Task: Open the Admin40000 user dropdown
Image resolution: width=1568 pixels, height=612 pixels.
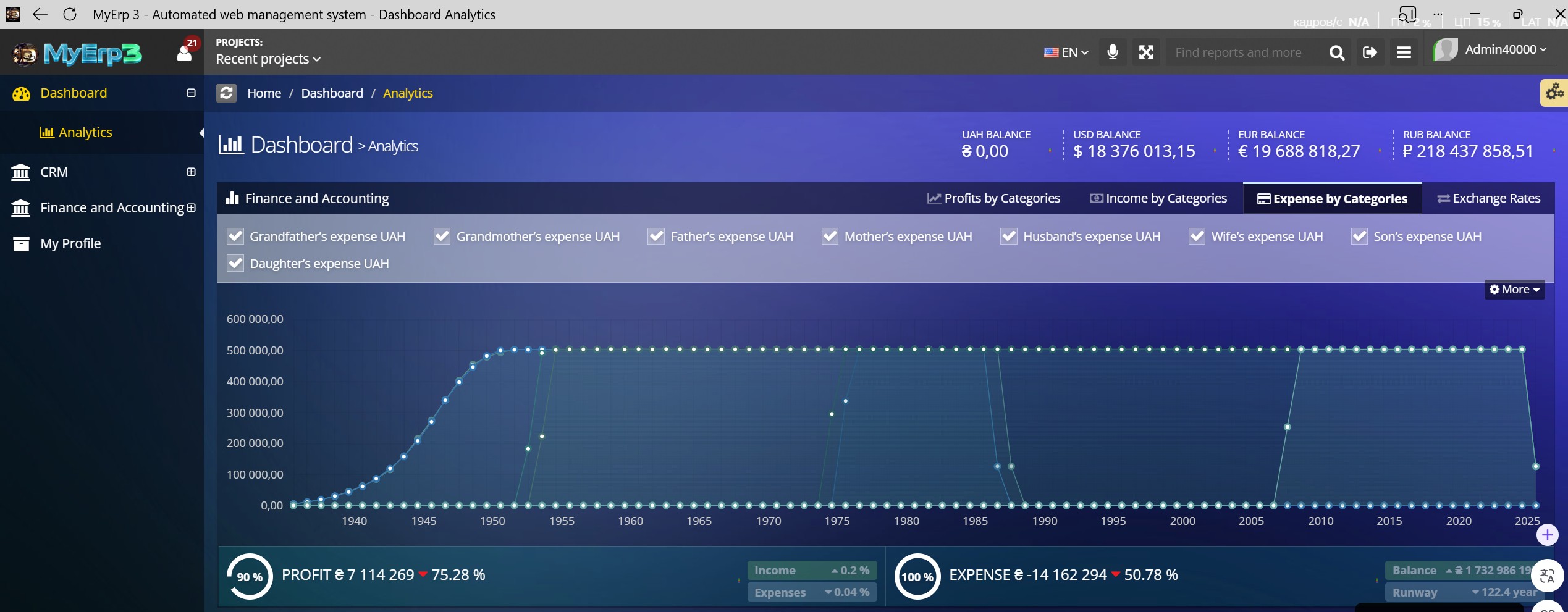Action: click(x=1506, y=49)
